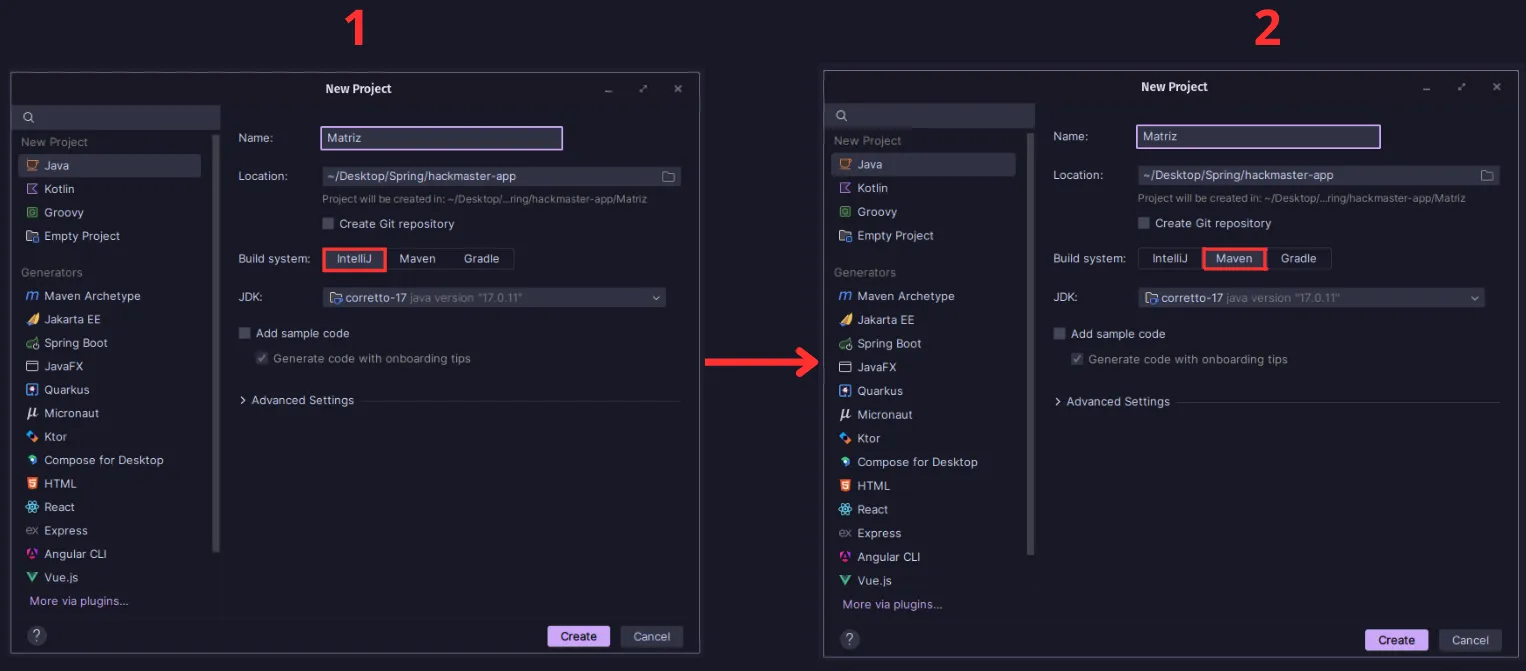The height and width of the screenshot is (671, 1526).
Task: Click Create button in right dialog
Action: [x=1396, y=641]
